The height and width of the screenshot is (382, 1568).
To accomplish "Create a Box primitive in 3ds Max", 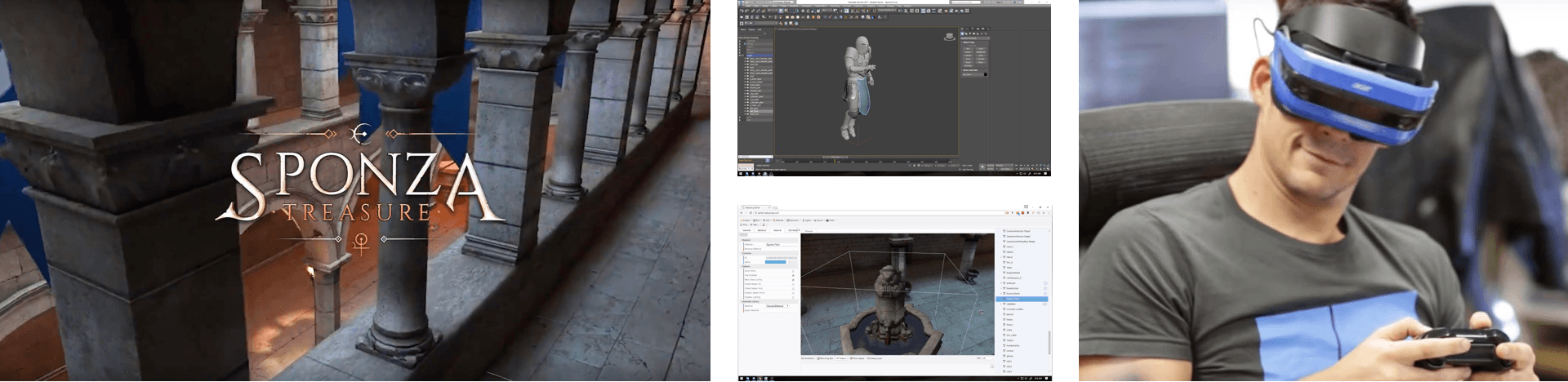I will pos(968,49).
